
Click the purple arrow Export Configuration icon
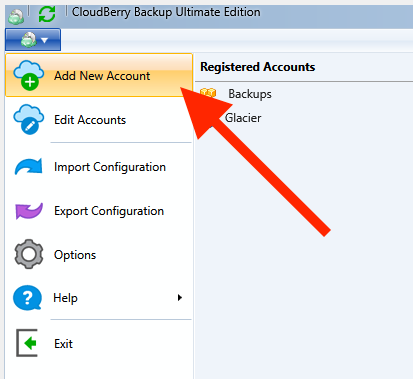[29, 211]
